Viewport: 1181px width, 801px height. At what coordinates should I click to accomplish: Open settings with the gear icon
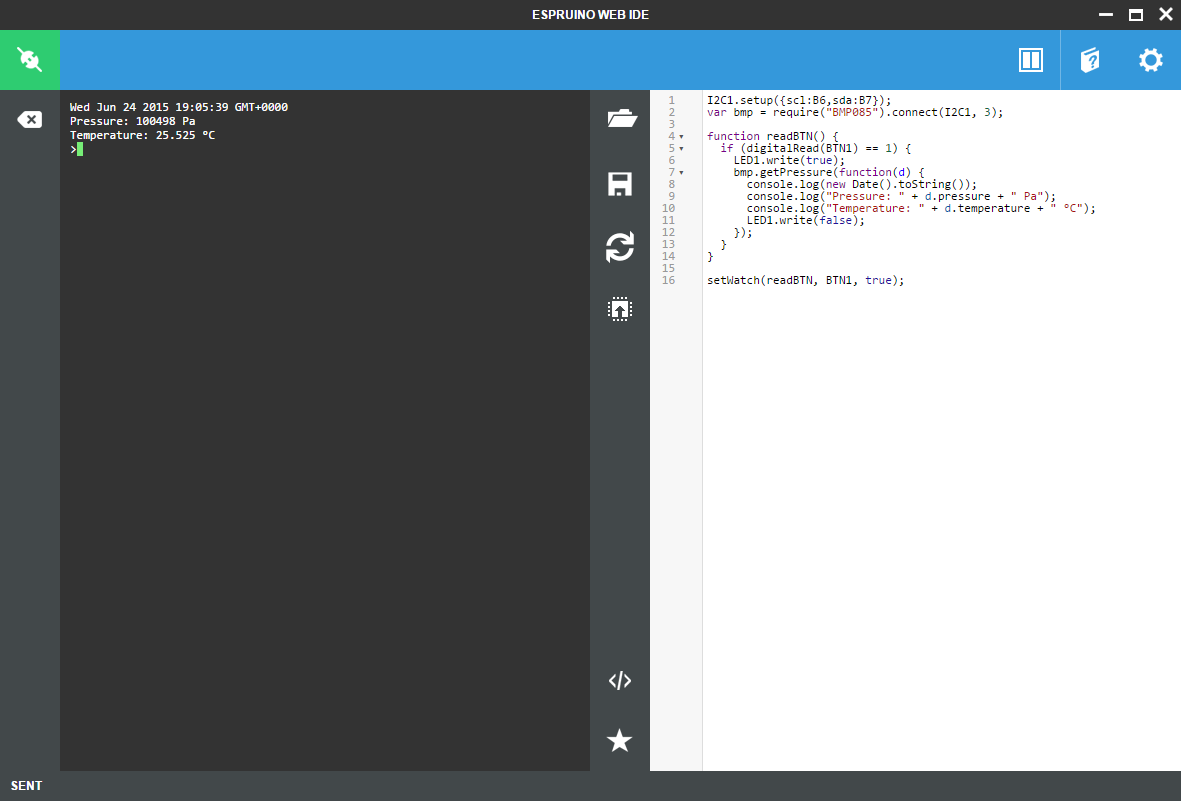click(x=1151, y=60)
